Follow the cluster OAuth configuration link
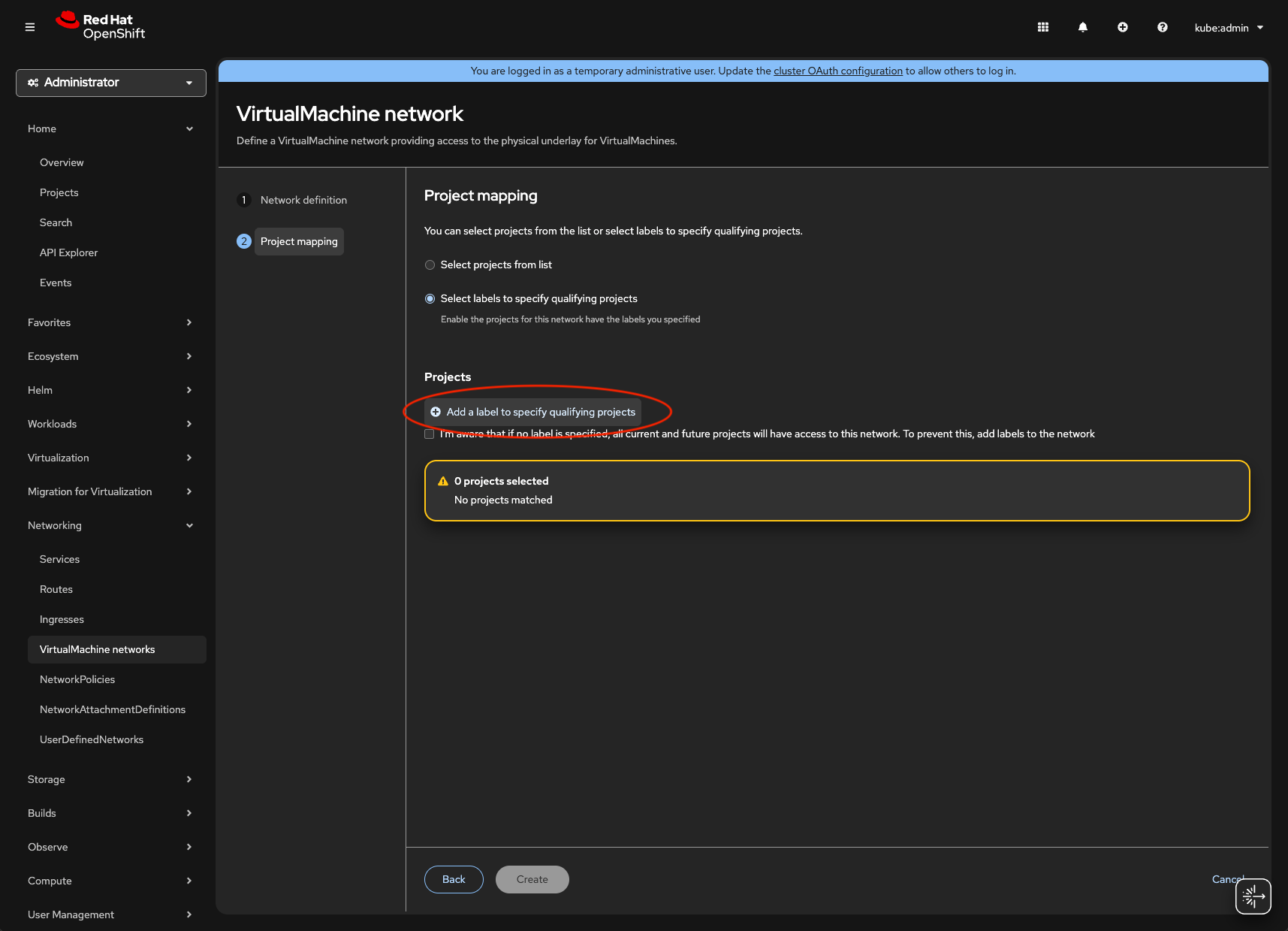 838,71
